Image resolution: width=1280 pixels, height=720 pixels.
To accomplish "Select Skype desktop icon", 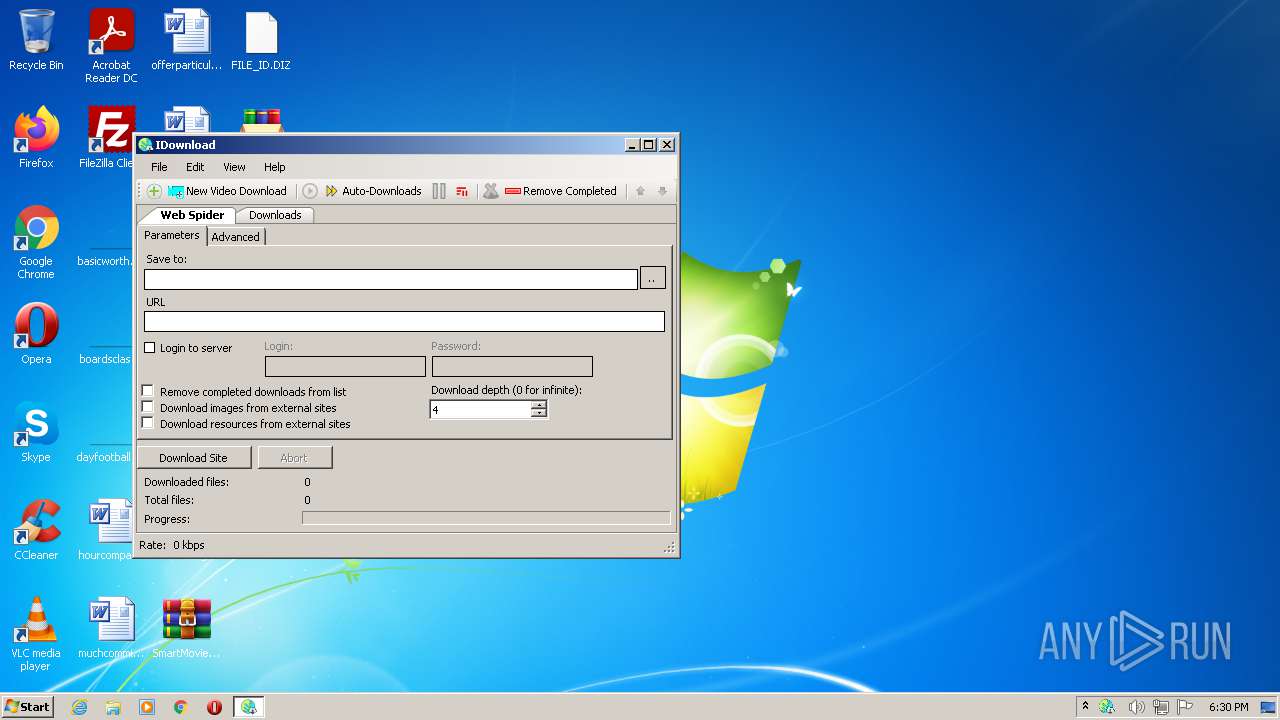I will (x=36, y=432).
